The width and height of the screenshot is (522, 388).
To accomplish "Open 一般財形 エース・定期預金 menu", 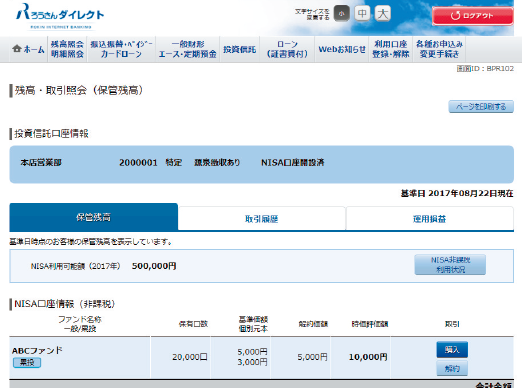I will (x=187, y=49).
